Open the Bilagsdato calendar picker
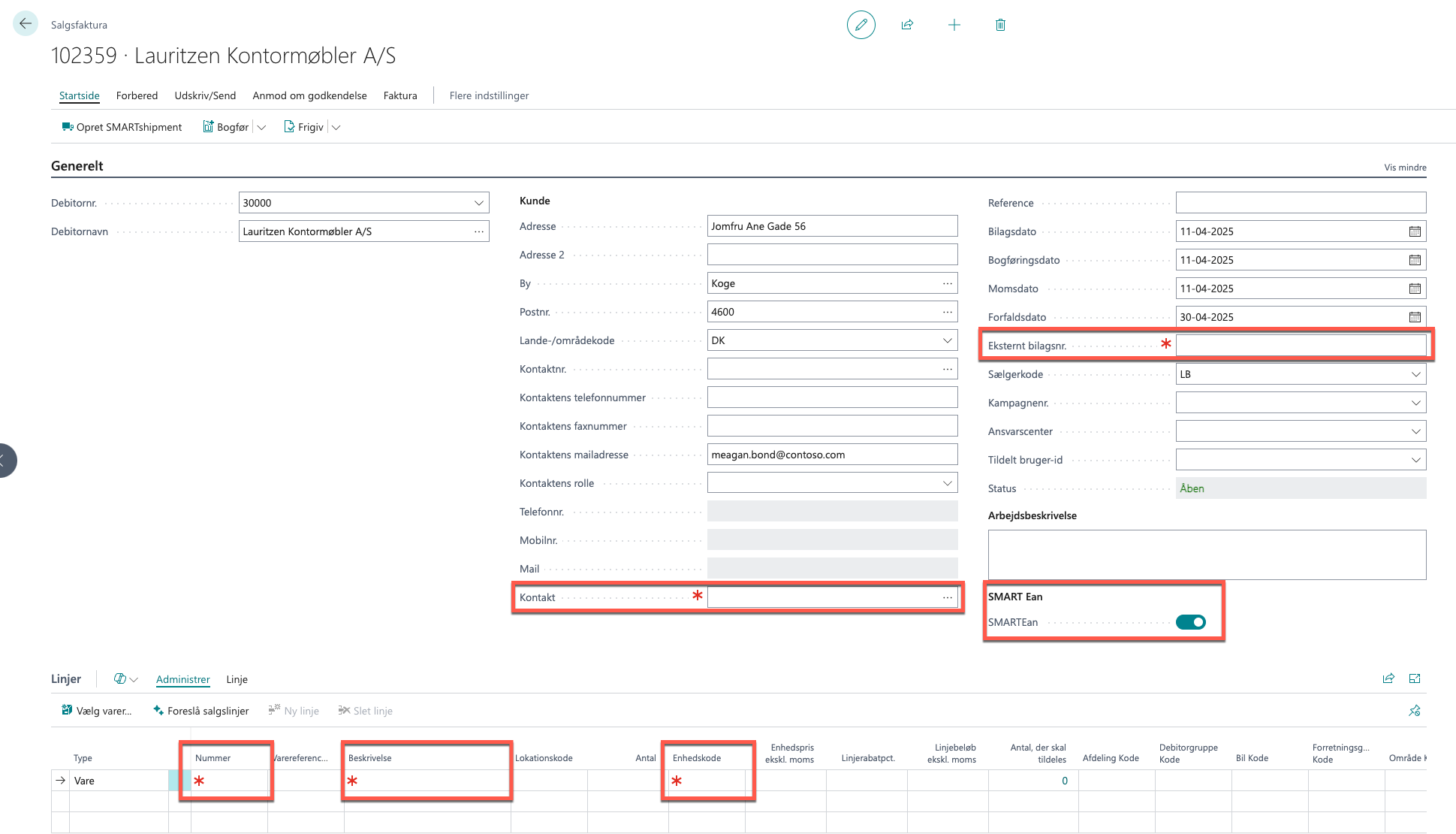The image size is (1456, 834). point(1415,231)
